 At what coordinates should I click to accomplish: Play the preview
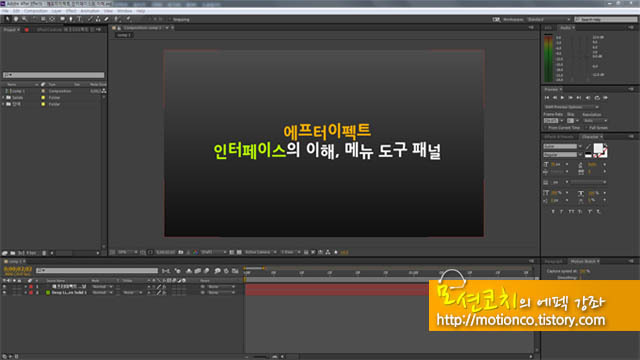(562, 98)
